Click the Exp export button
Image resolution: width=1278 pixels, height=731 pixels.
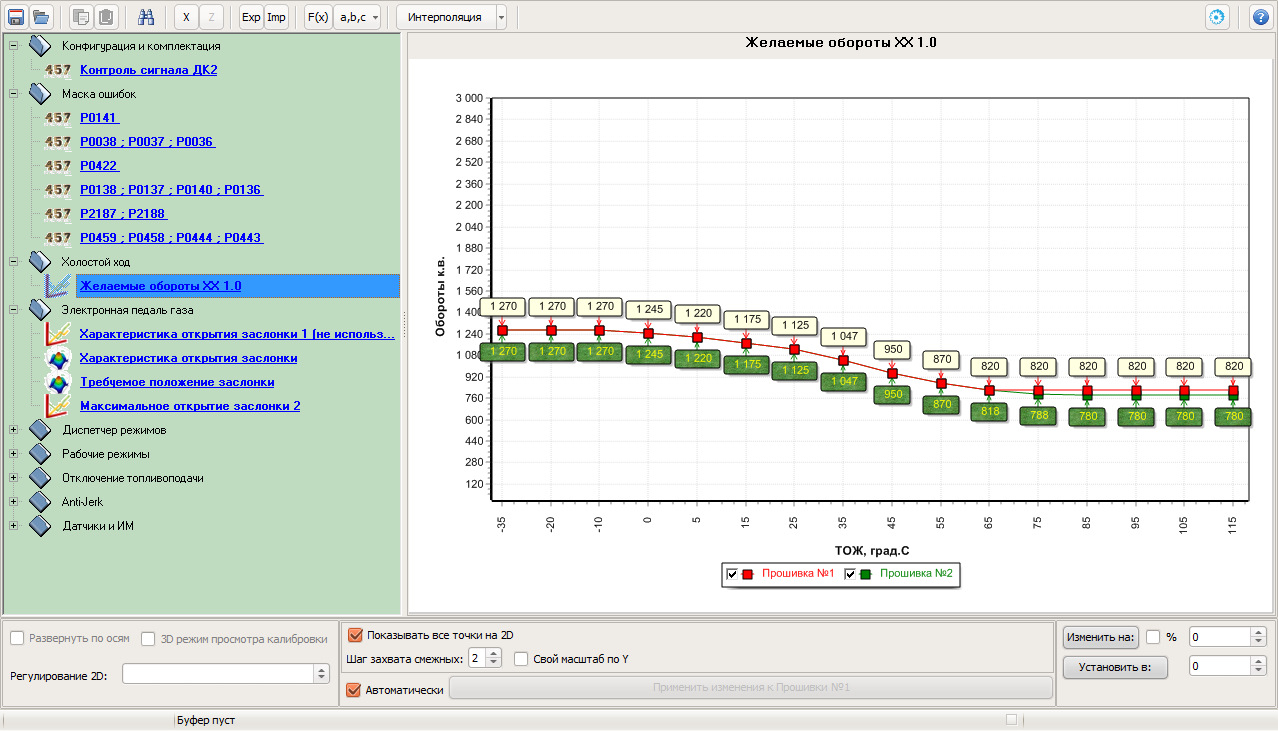(251, 17)
